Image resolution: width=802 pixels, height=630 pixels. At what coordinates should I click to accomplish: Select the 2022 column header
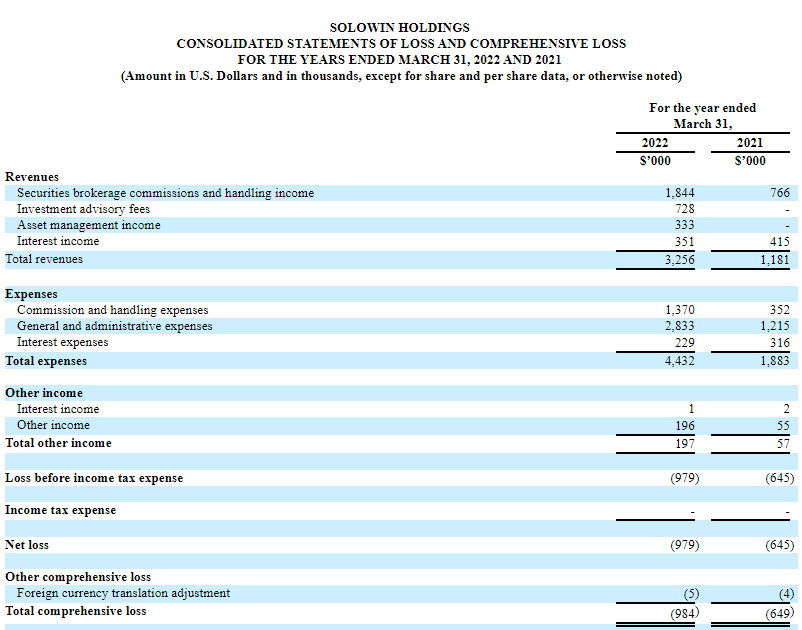pyautogui.click(x=655, y=143)
